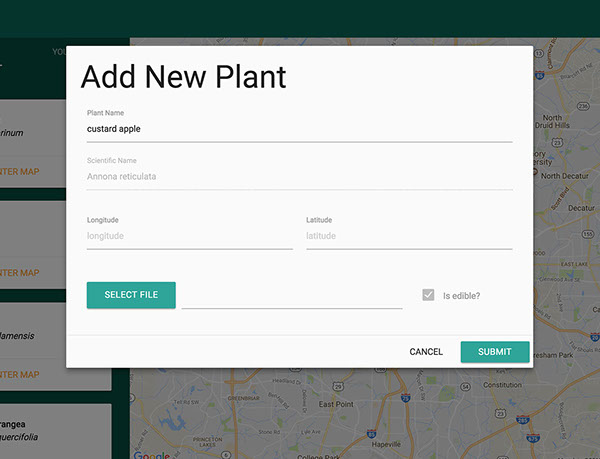Click the Scientific Name field
The height and width of the screenshot is (459, 600).
pos(299,177)
